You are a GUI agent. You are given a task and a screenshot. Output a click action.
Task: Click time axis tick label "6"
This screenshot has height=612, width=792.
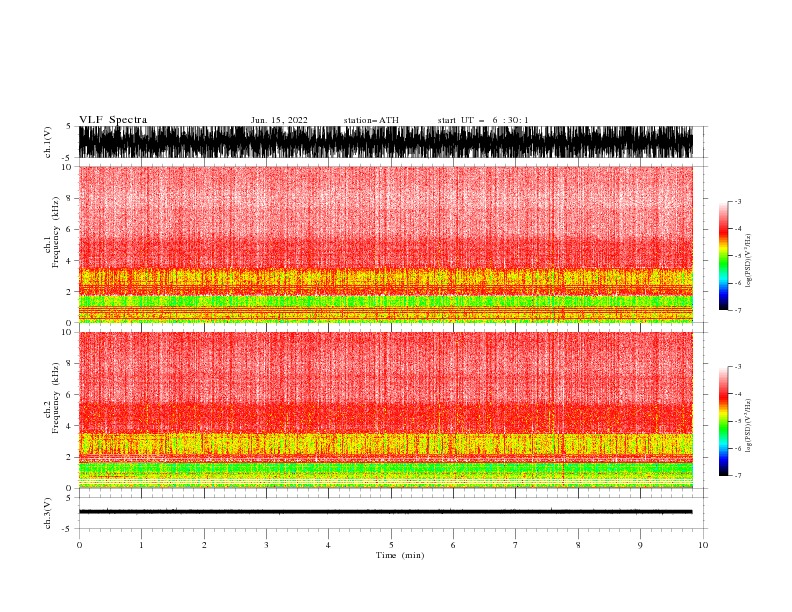coord(453,545)
